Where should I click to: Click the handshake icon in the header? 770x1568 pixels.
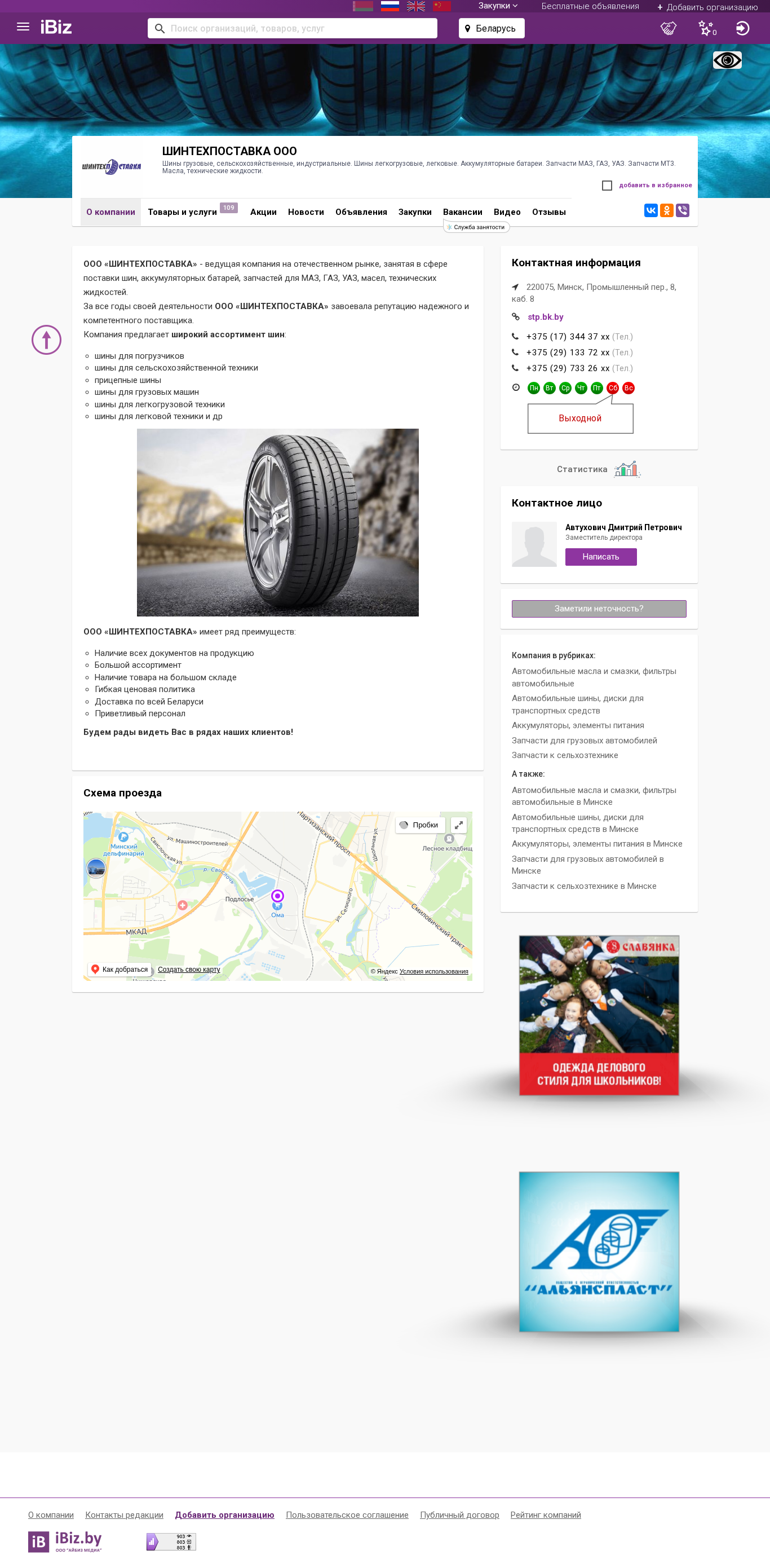pyautogui.click(x=669, y=28)
